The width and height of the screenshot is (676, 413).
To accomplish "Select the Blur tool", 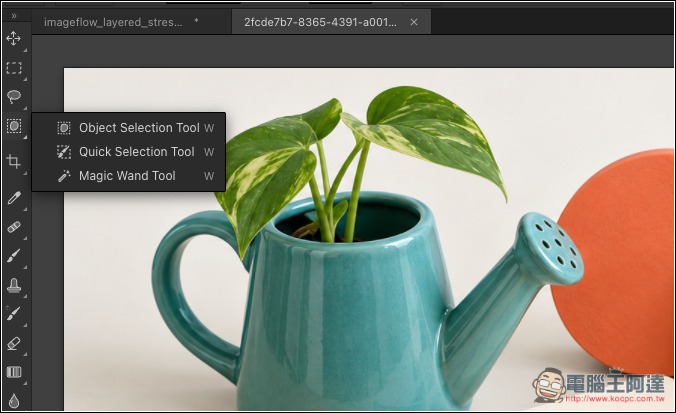I will pyautogui.click(x=13, y=400).
